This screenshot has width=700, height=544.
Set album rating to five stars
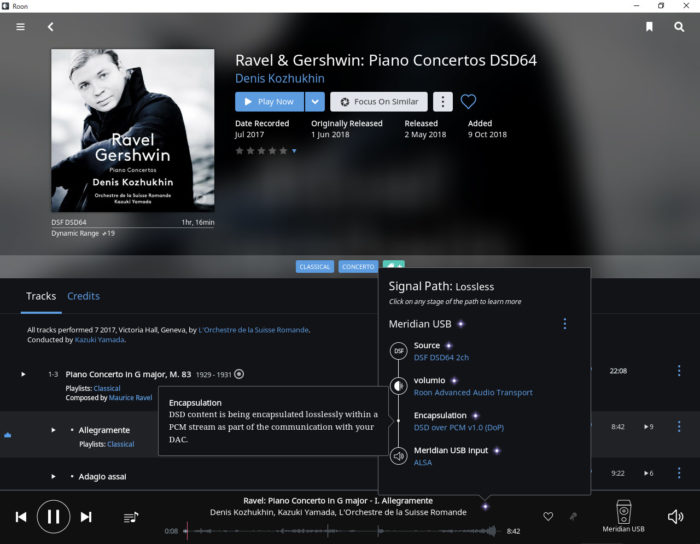[x=283, y=151]
